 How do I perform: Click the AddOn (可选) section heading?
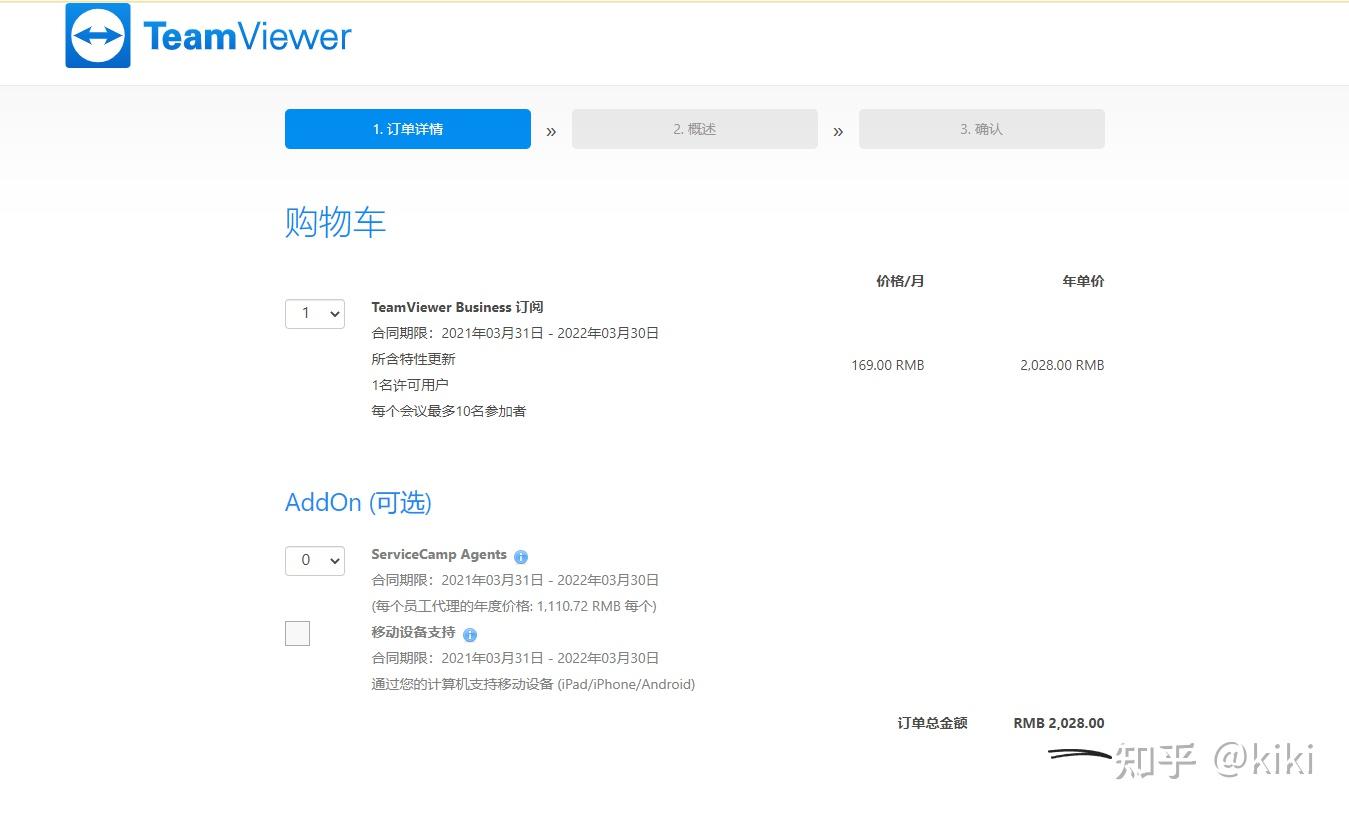tap(358, 502)
